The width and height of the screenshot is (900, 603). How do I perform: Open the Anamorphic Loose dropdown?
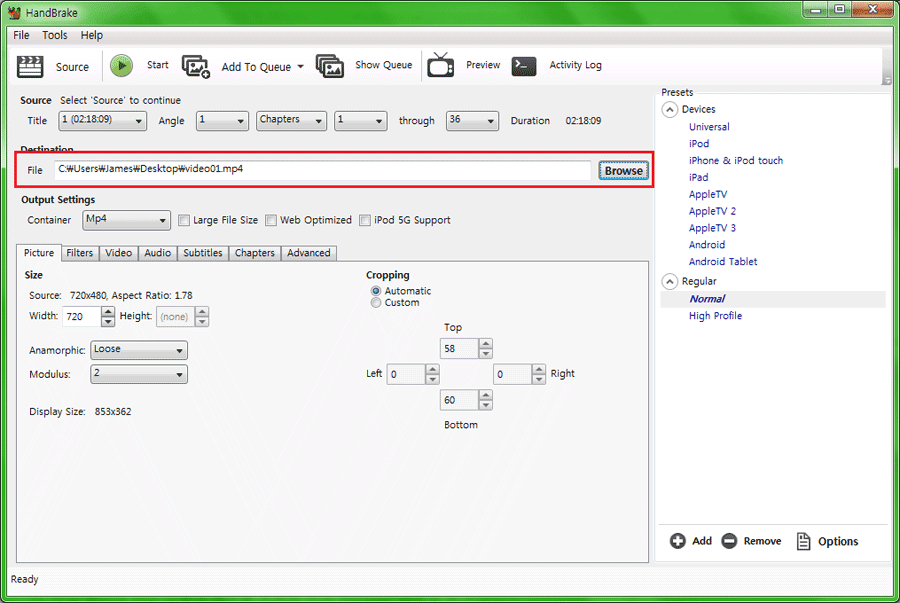pos(139,349)
